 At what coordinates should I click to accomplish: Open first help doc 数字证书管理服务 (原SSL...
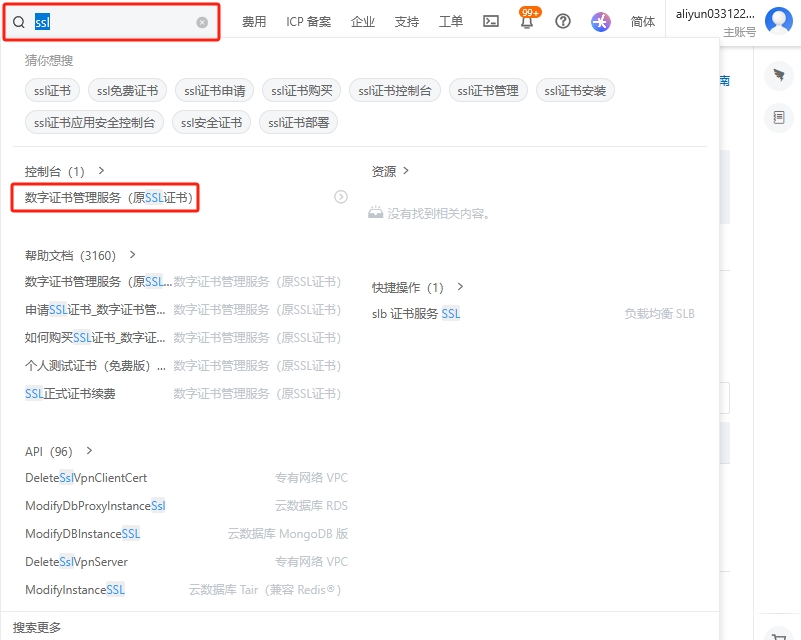click(x=98, y=281)
